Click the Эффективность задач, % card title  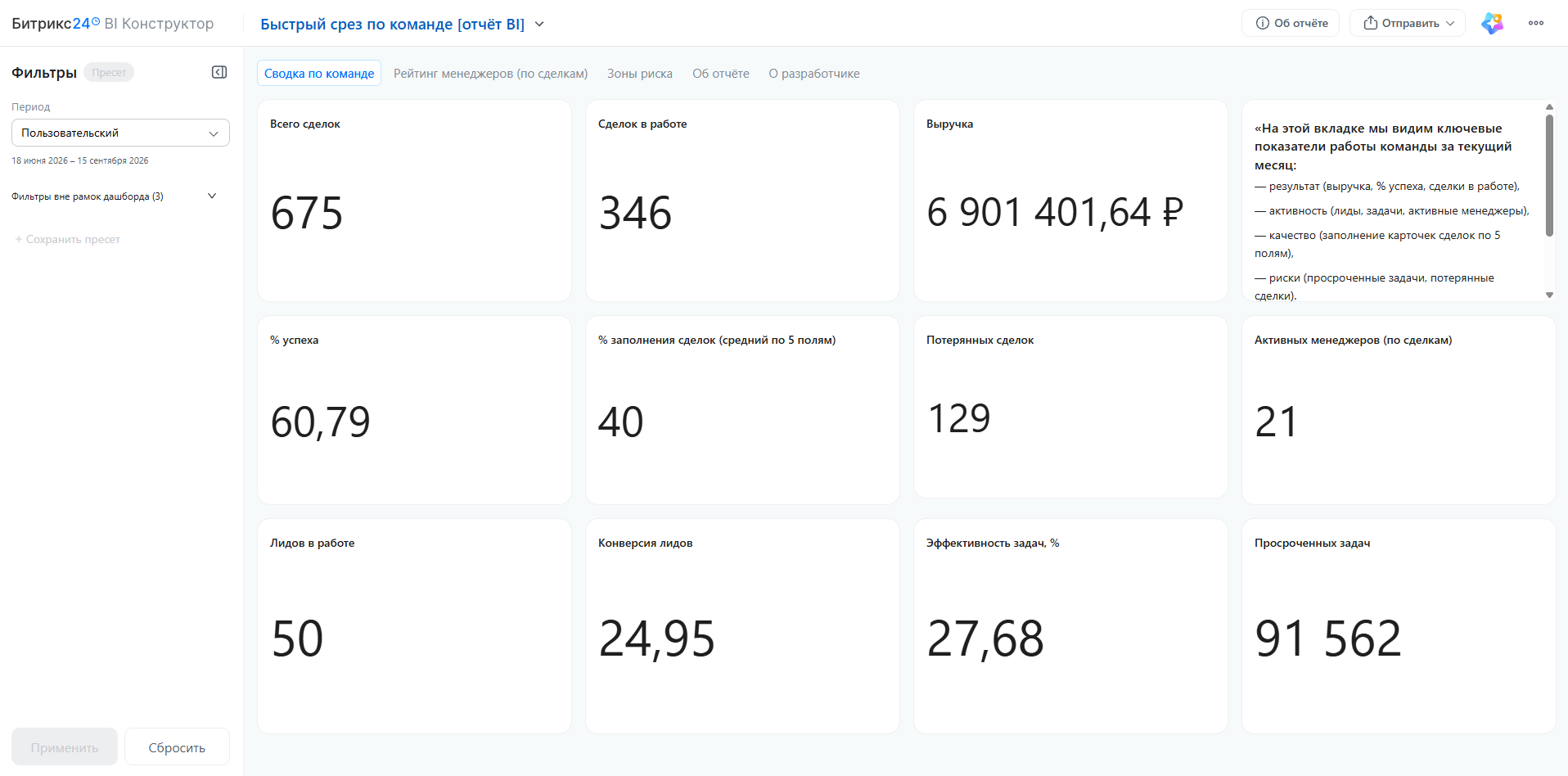tap(993, 543)
